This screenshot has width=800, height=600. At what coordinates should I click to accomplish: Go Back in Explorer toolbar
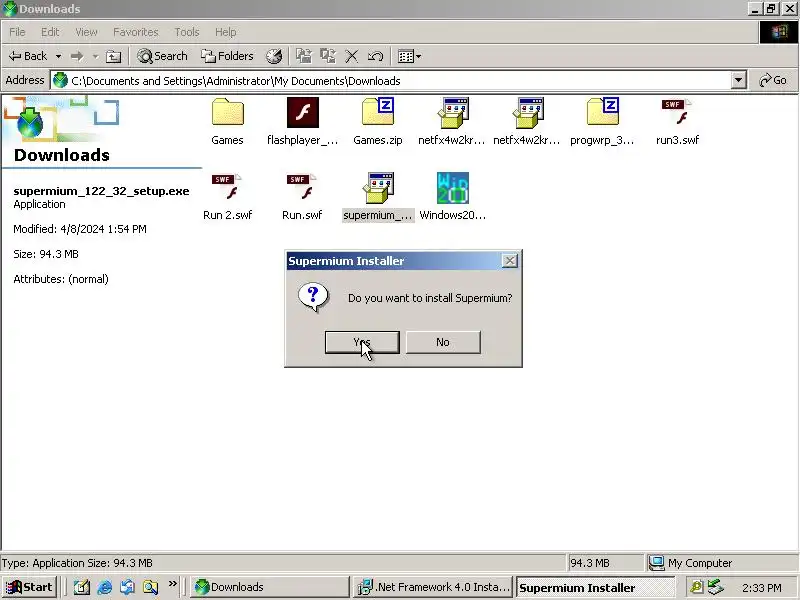[29, 56]
